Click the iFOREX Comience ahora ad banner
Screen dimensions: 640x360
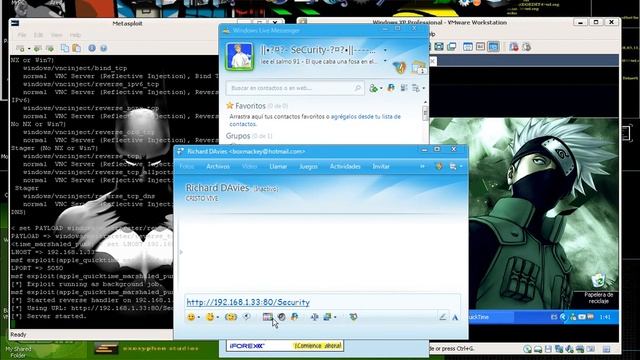click(x=285, y=346)
